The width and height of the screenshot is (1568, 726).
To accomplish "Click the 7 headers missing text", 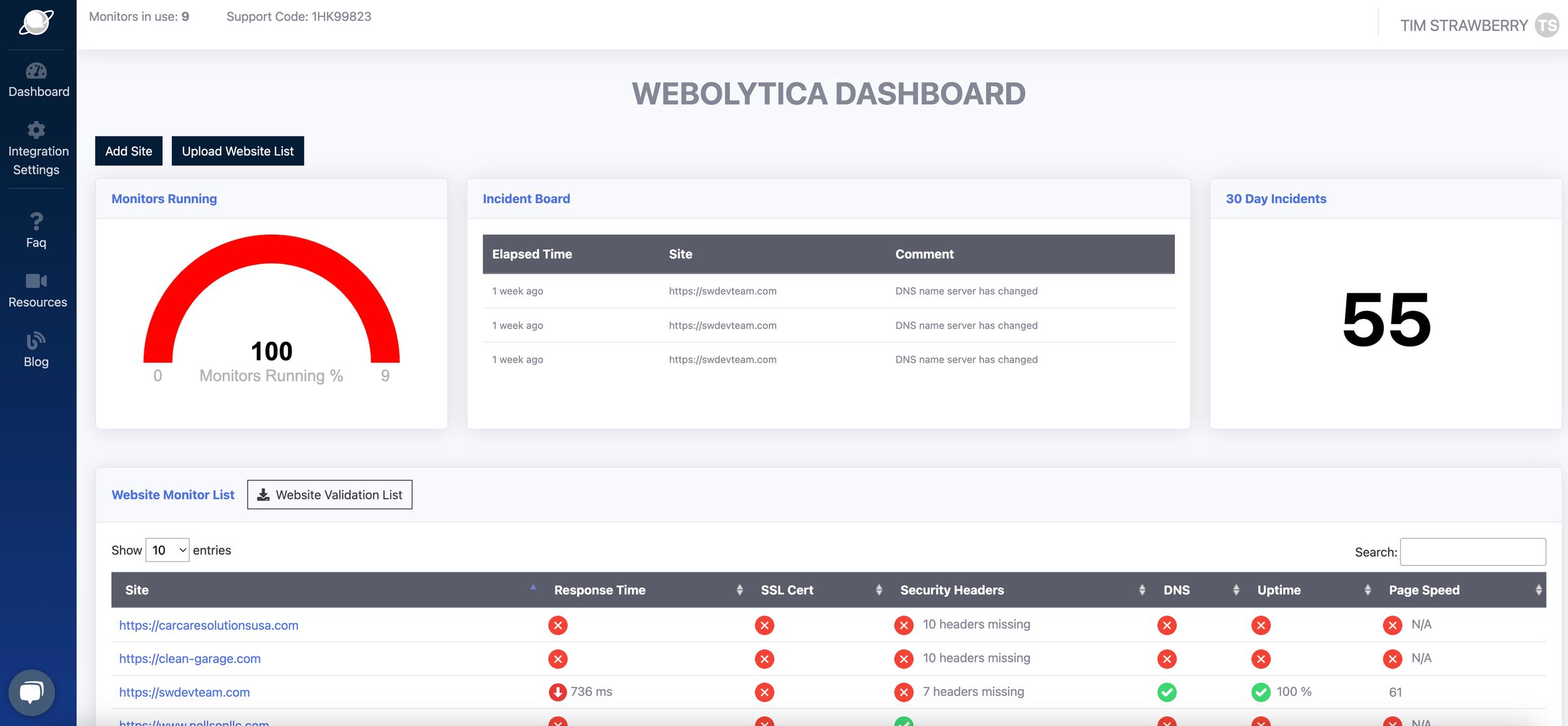I will pos(973,691).
